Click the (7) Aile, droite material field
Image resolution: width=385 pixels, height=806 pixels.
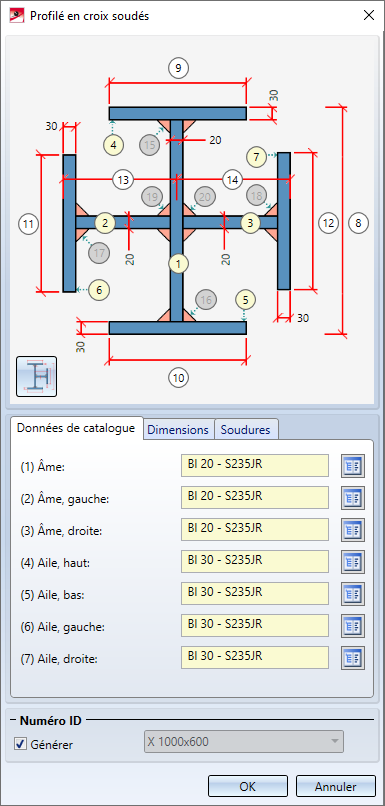coord(255,657)
